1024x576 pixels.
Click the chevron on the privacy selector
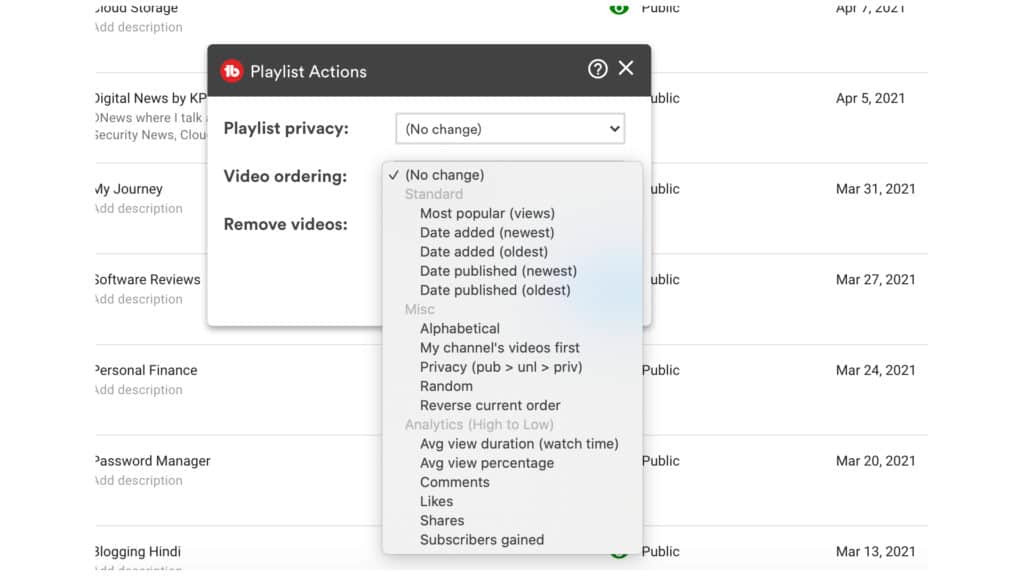[x=612, y=128]
